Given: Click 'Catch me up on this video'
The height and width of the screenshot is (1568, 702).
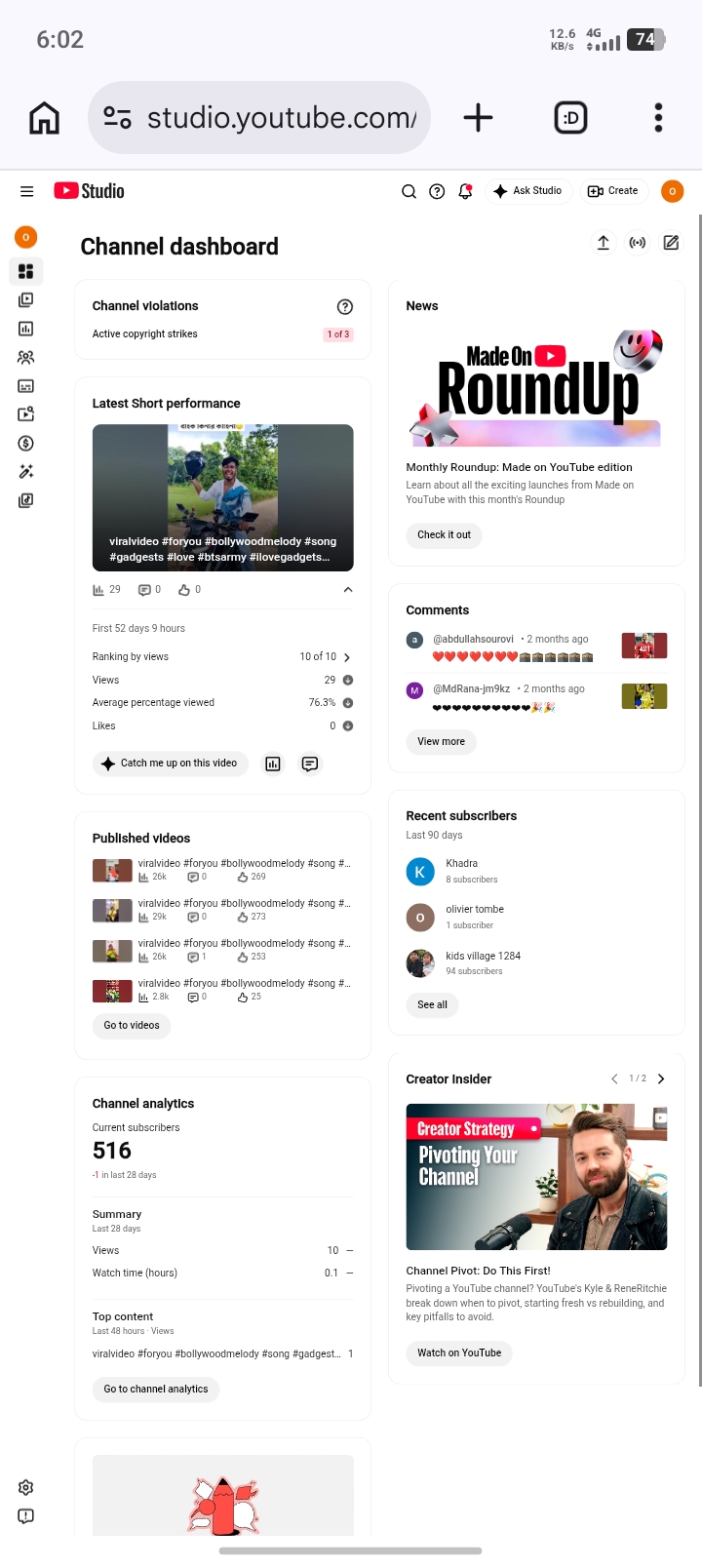Looking at the screenshot, I should coord(171,764).
